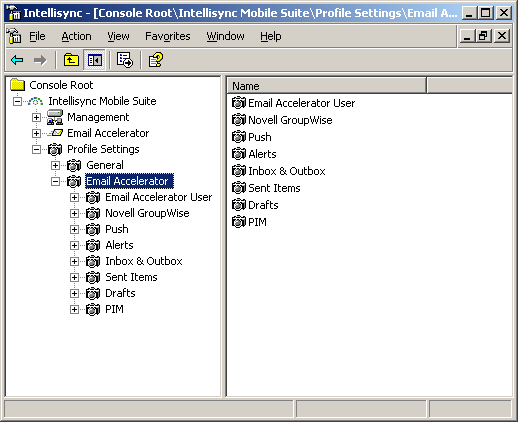
Task: Open Novell GroupWise icon in right pane
Action: [239, 120]
